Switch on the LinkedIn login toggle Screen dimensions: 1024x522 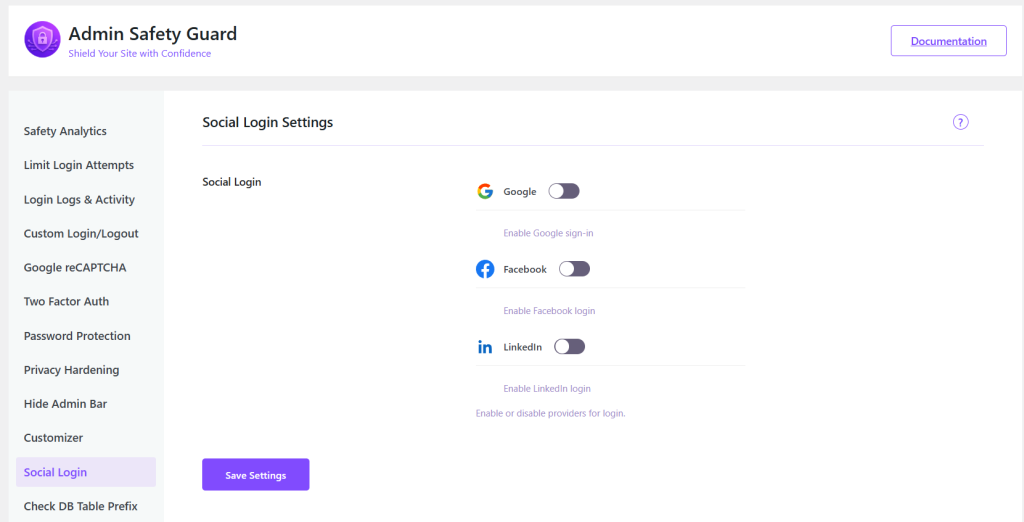pyautogui.click(x=569, y=347)
